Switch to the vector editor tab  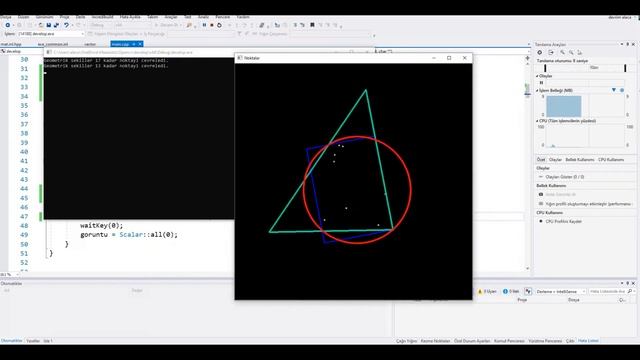tap(90, 44)
